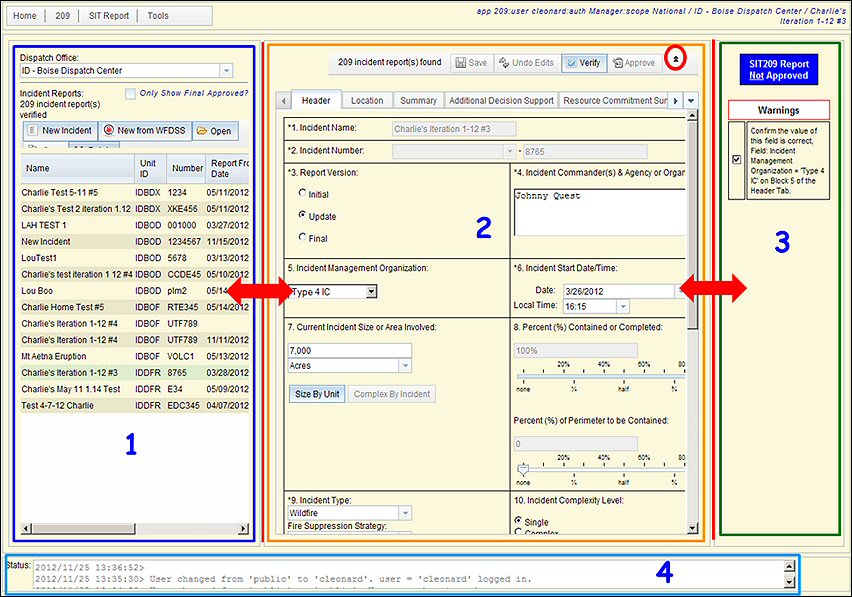Collapse toolbar with double-chevron icon
Screen dimensions: 852x597
click(675, 58)
